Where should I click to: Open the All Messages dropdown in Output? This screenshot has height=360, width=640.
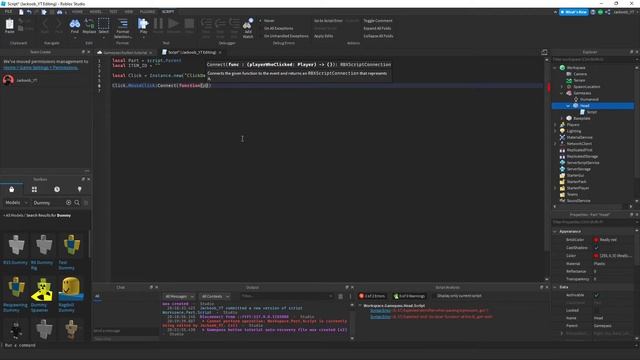coord(179,296)
